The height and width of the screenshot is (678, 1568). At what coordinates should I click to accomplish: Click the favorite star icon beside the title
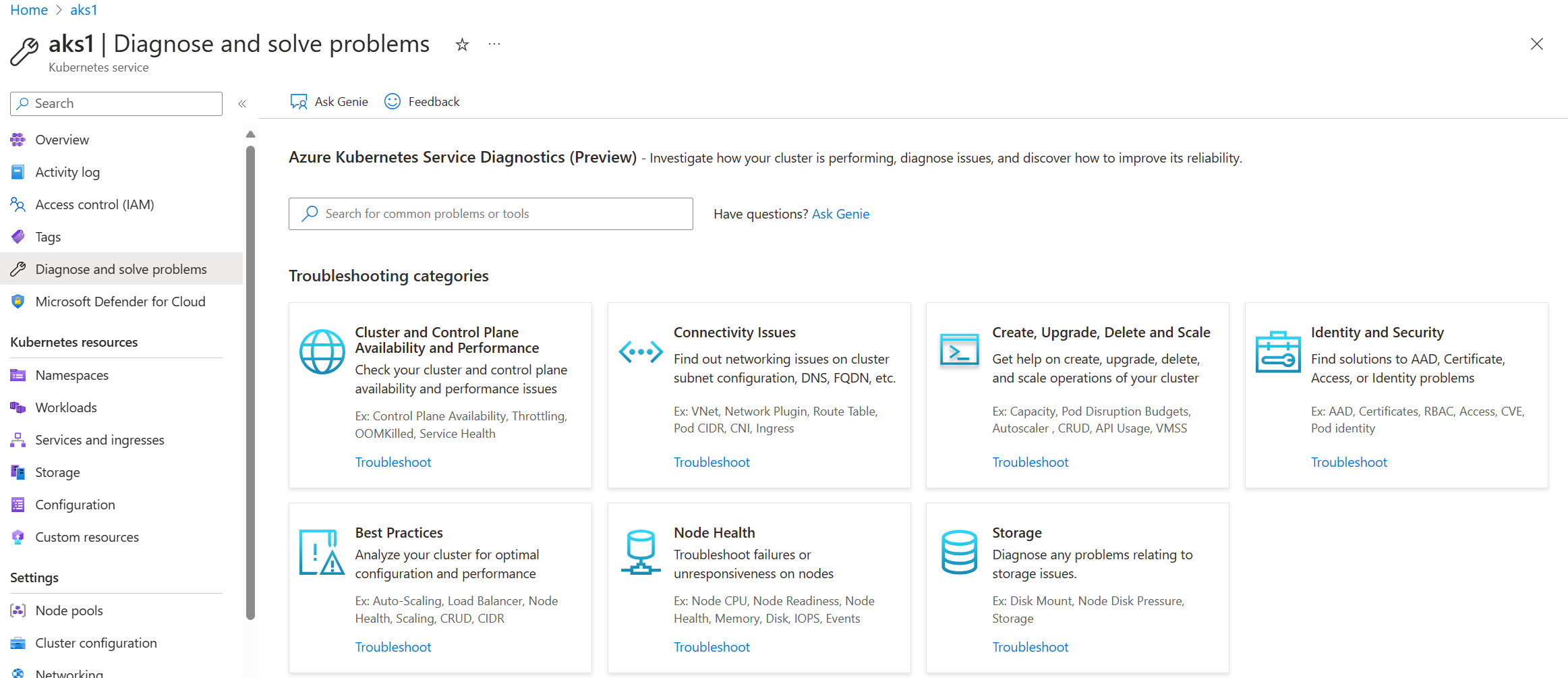(x=462, y=45)
